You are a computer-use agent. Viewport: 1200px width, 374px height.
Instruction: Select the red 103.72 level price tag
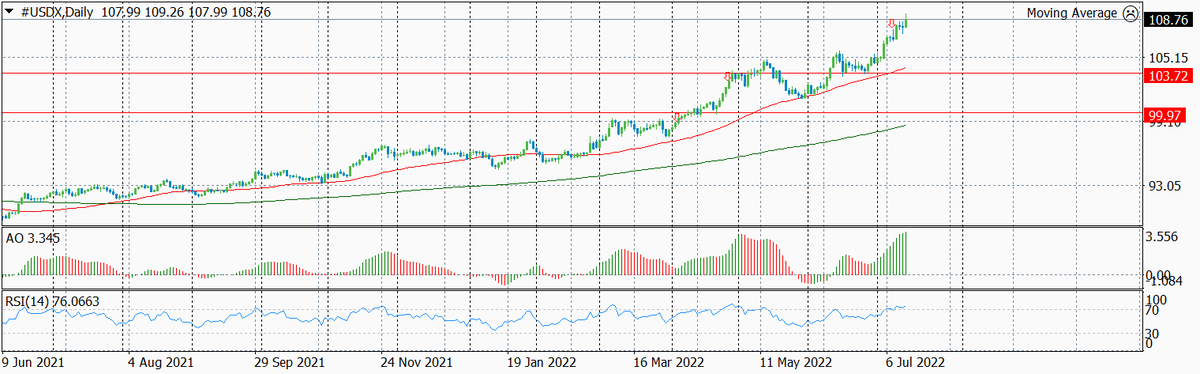[x=1168, y=76]
